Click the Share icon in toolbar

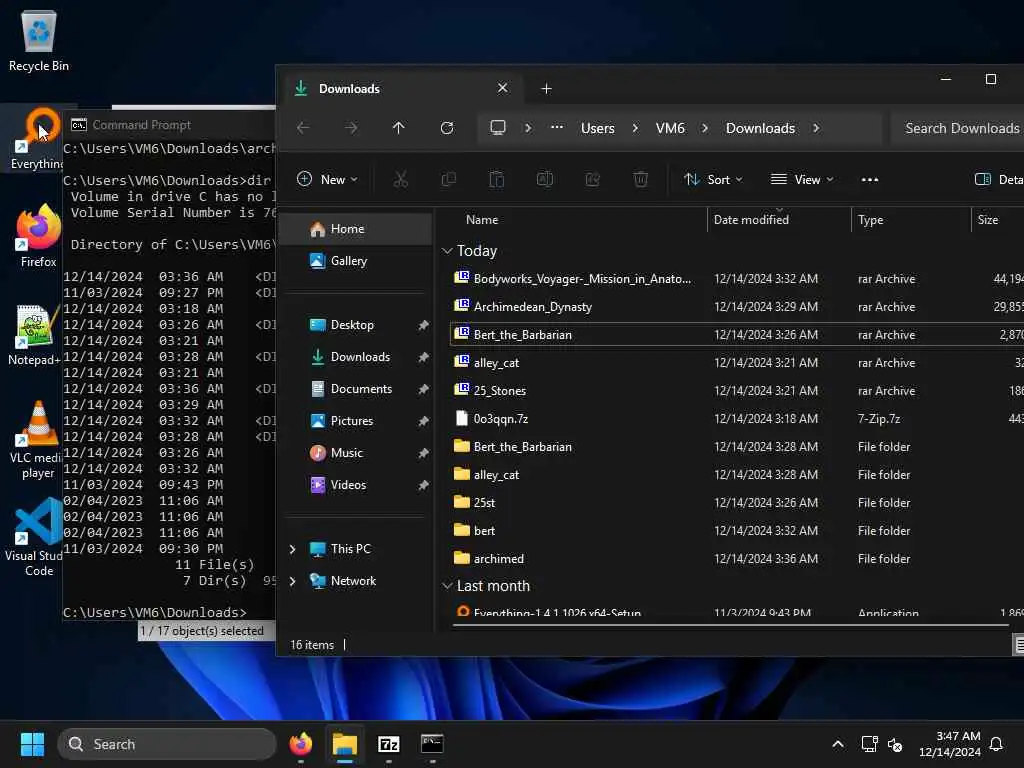point(592,179)
